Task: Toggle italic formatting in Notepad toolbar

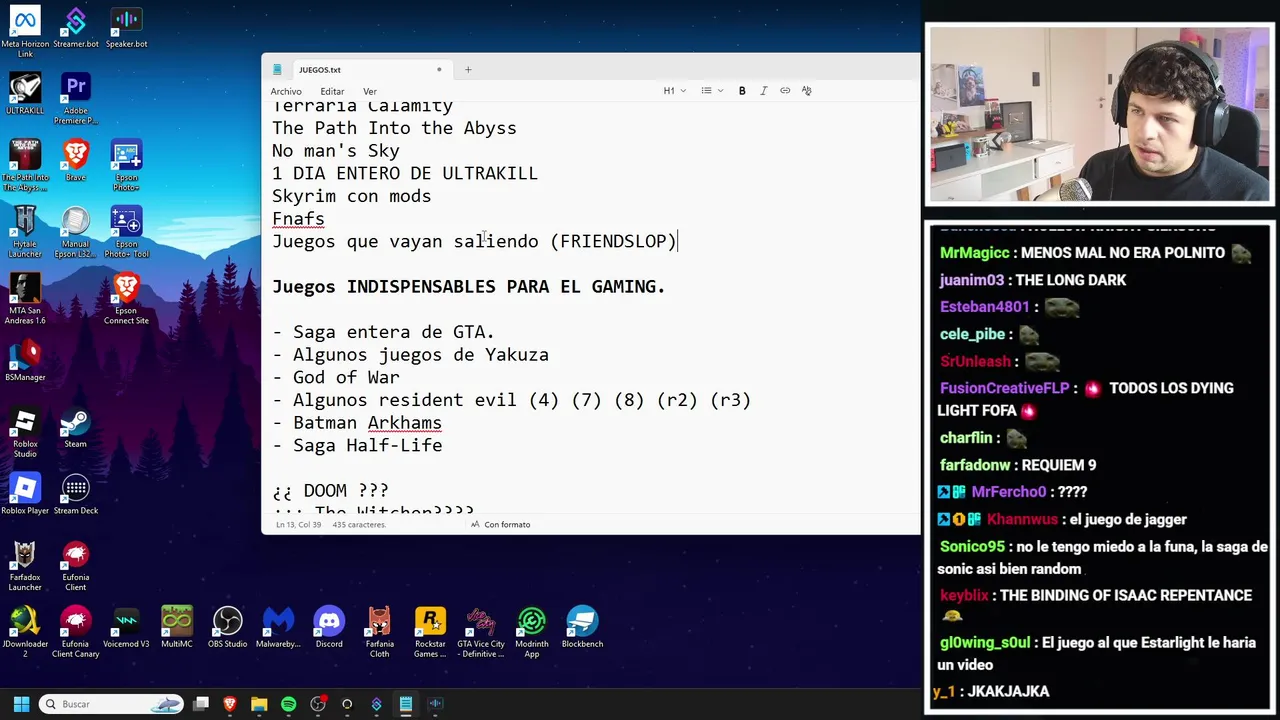Action: point(764,91)
